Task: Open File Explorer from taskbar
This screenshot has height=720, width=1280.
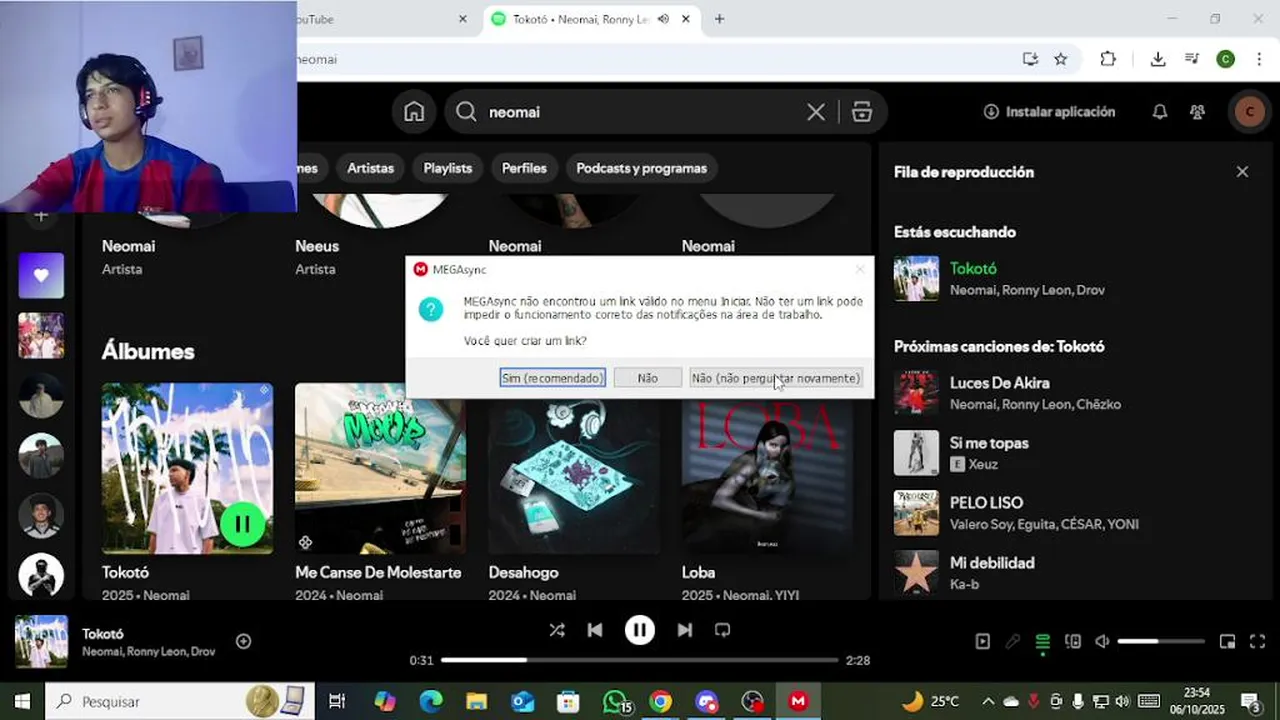Action: tap(476, 701)
